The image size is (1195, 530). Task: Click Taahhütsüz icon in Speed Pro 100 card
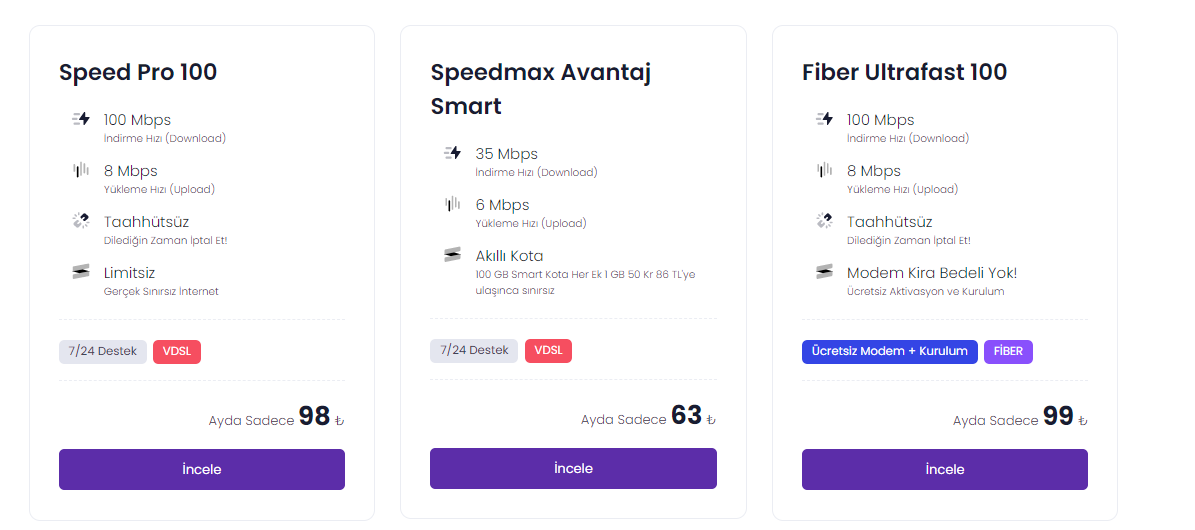point(81,221)
